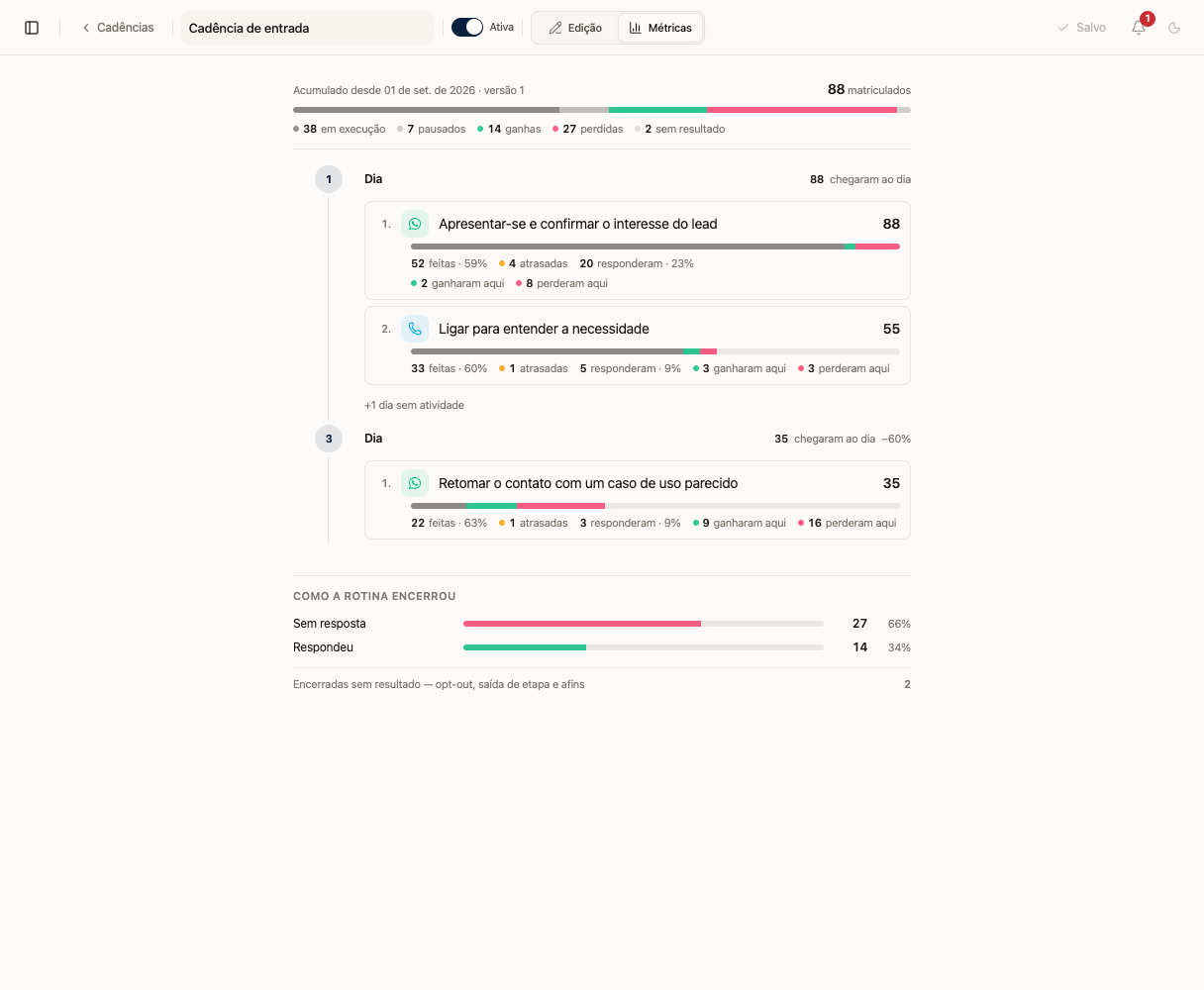Screen dimensions: 1204x990
Task: Click '2 ganharam aqui' stat
Action: coord(457,283)
